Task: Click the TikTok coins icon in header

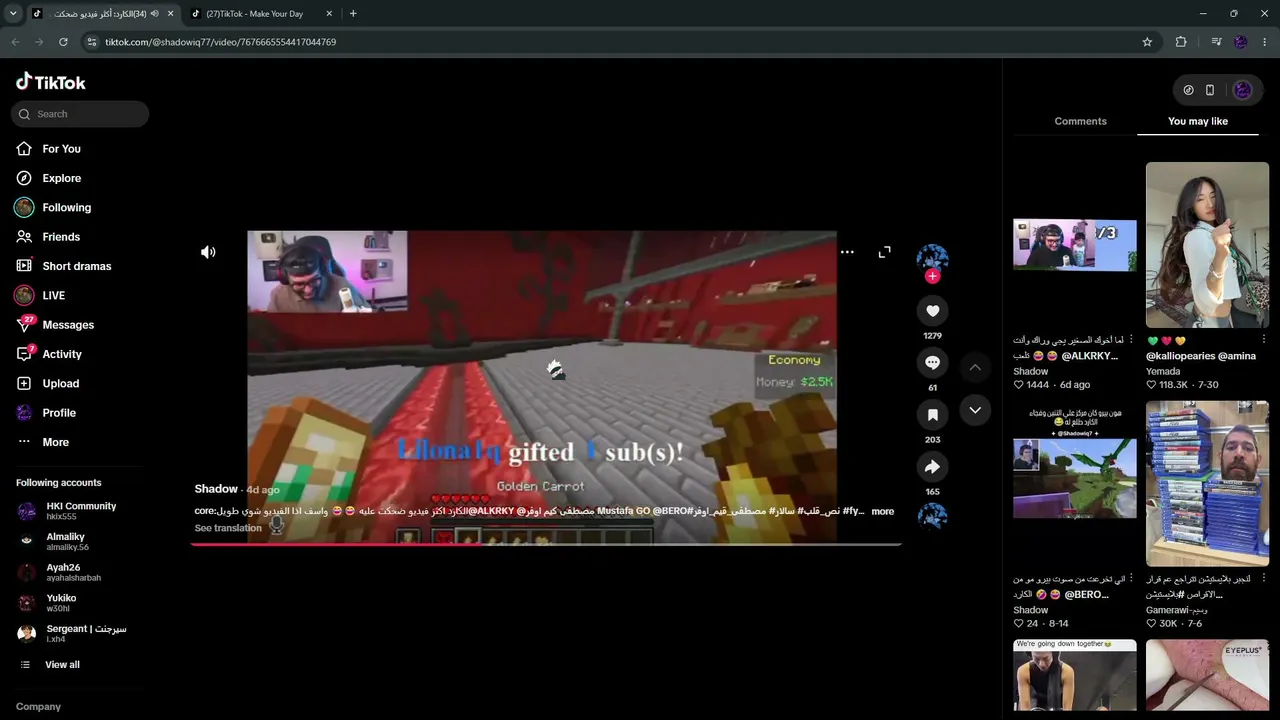Action: coord(1188,90)
